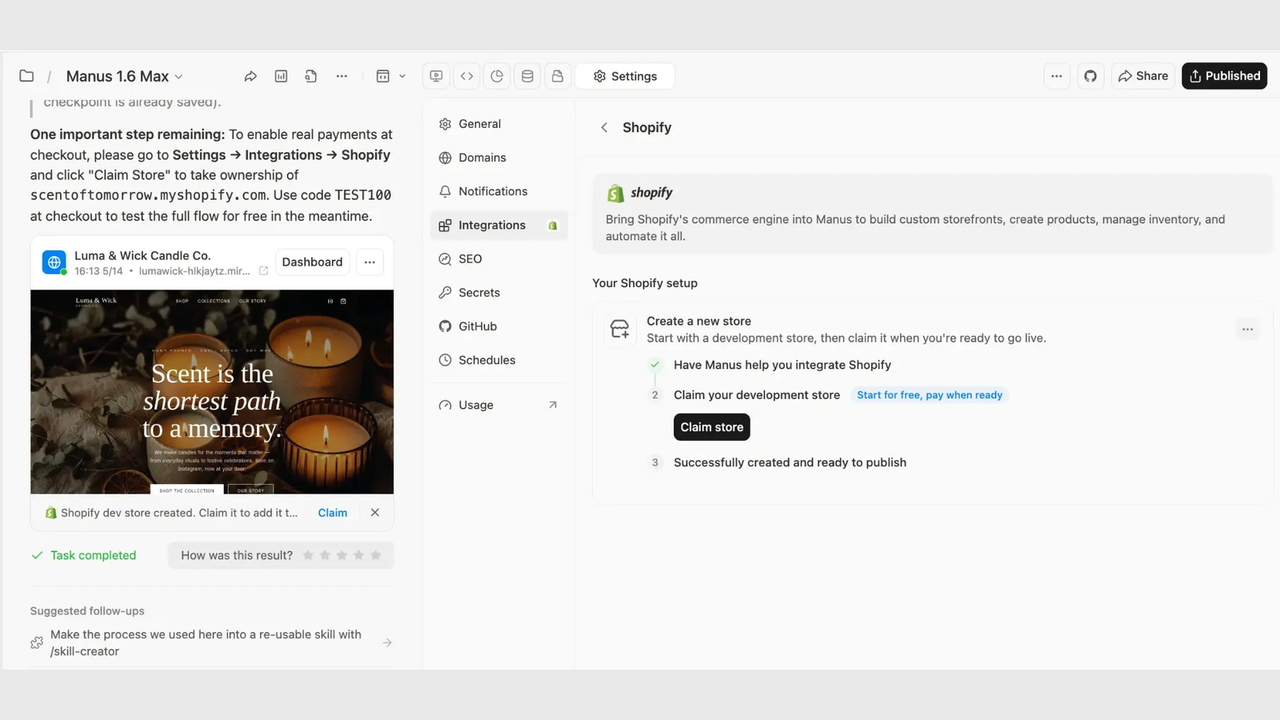Expand the layout chevron next to the panel icon

pos(402,76)
